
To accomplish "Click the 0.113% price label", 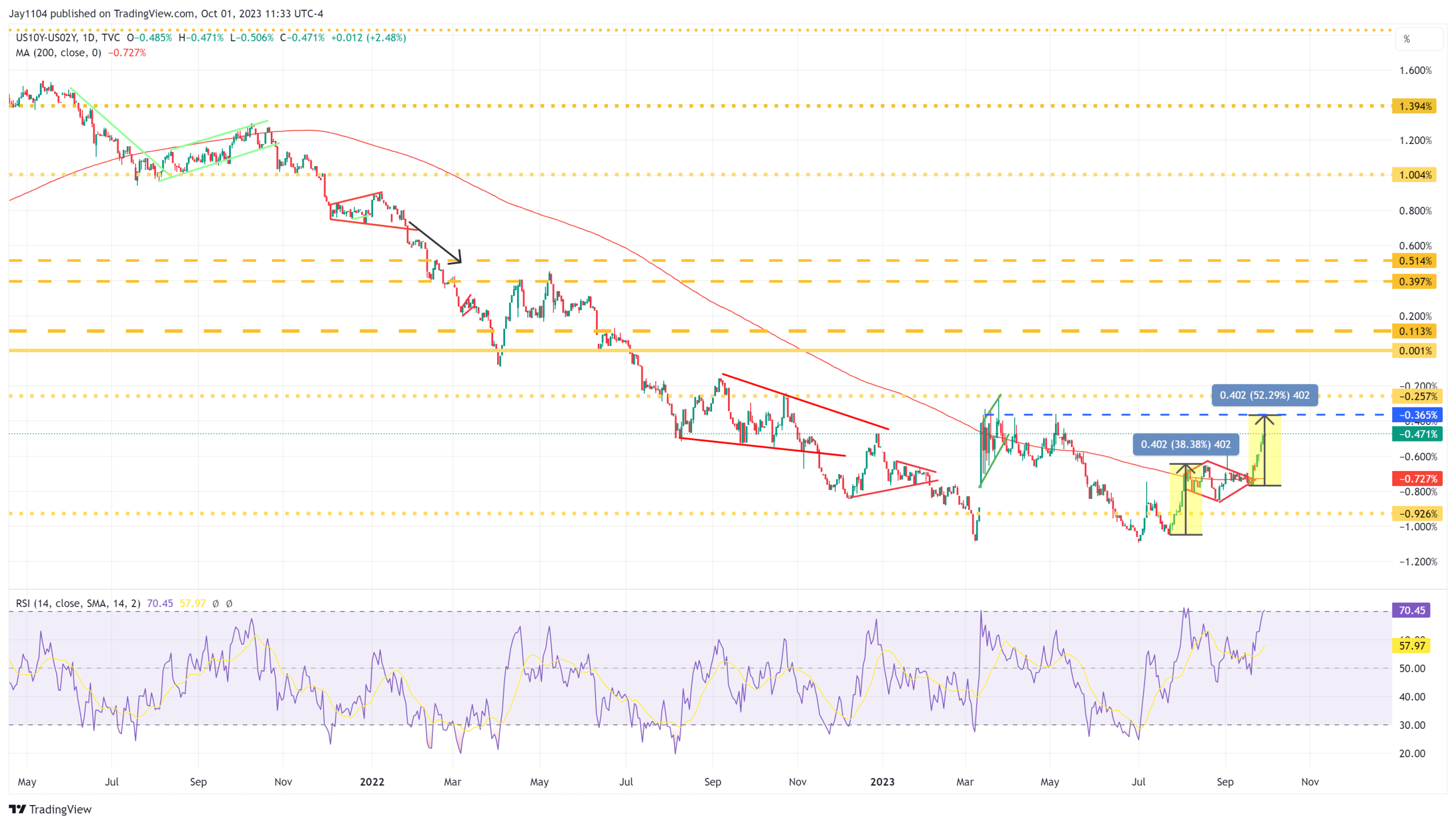I will coord(1414,331).
